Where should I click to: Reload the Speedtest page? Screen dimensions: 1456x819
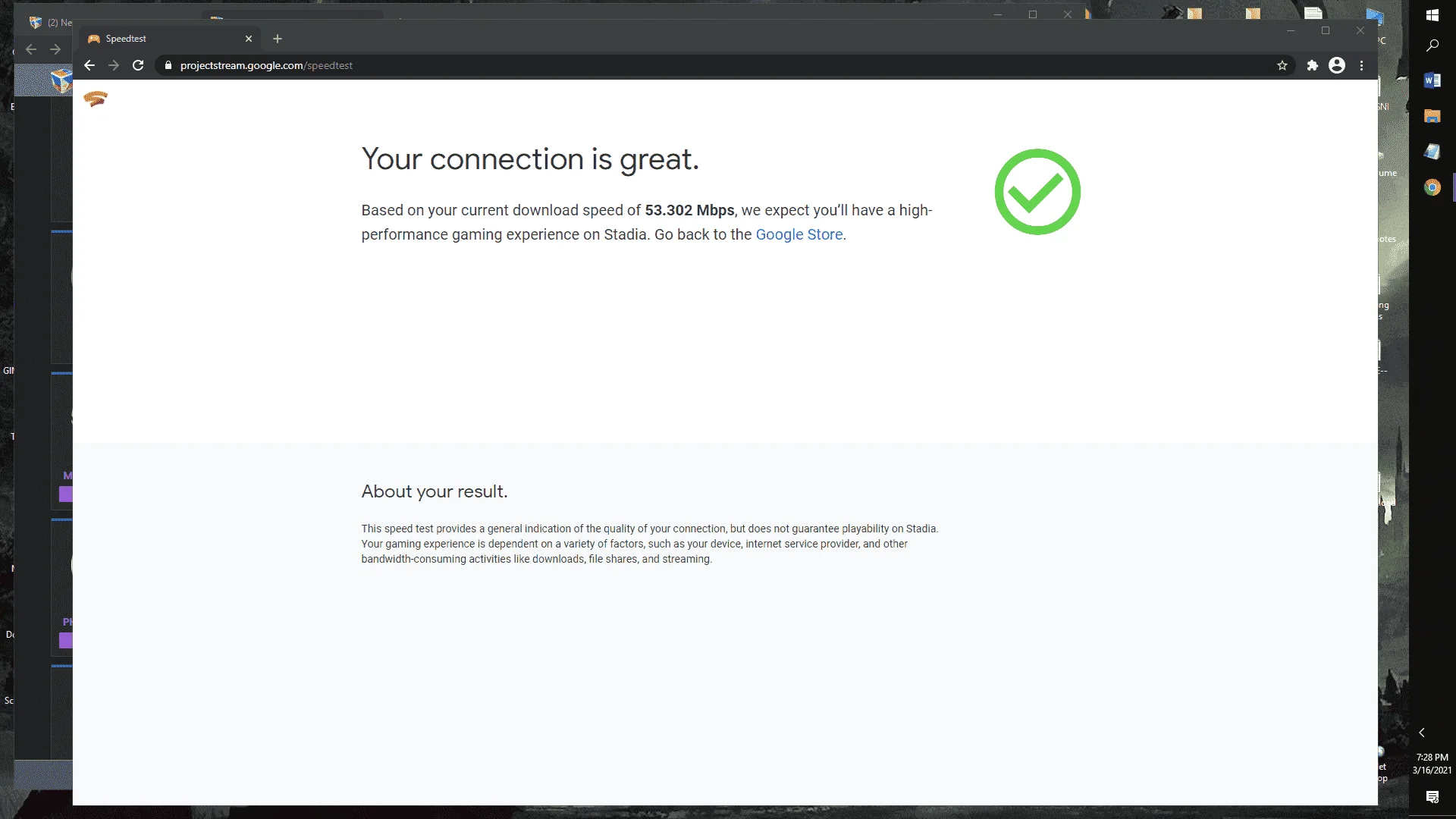point(138,65)
